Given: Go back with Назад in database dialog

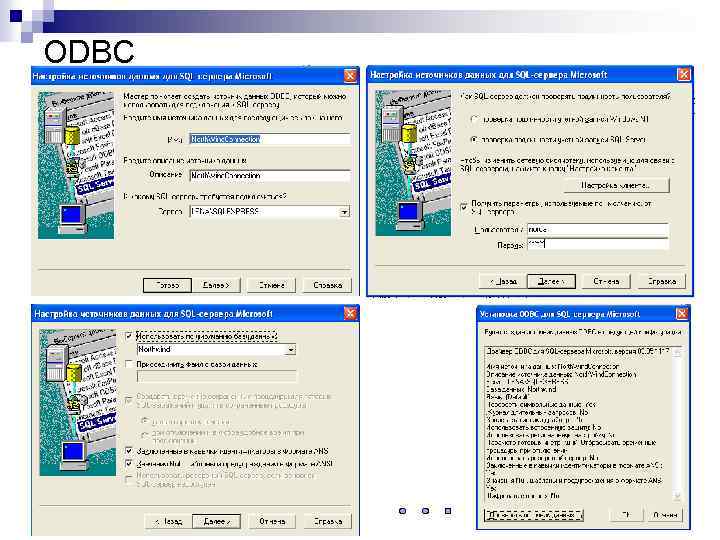Looking at the screenshot, I should (x=168, y=522).
